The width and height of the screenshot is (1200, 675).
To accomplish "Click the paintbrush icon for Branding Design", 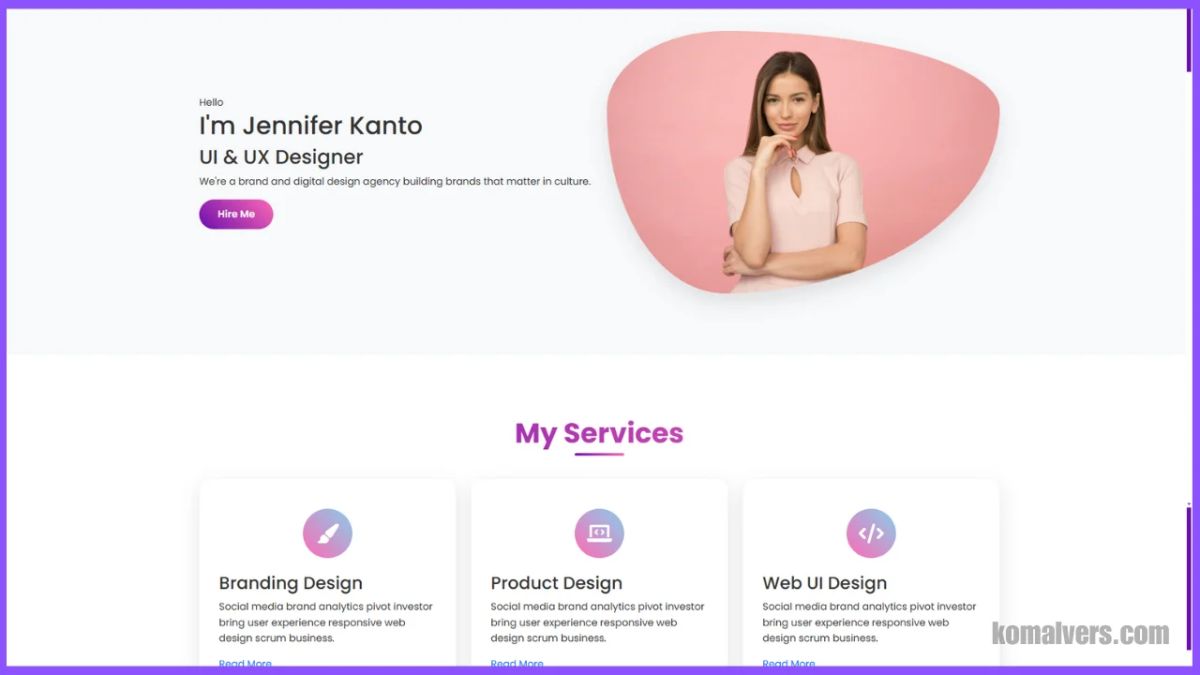I will 327,534.
